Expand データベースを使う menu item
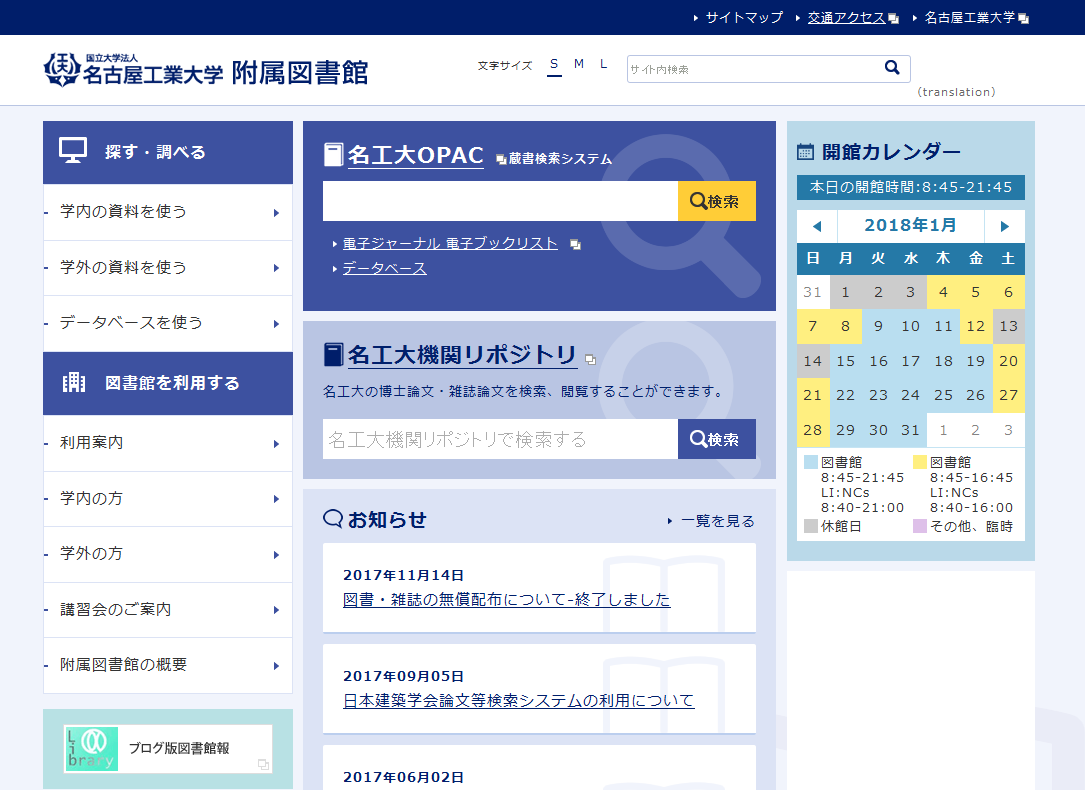This screenshot has width=1085, height=790. [x=168, y=323]
